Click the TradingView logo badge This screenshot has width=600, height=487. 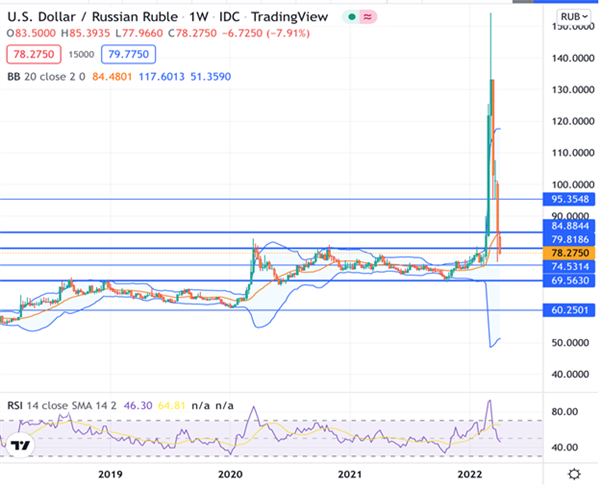coord(20,446)
